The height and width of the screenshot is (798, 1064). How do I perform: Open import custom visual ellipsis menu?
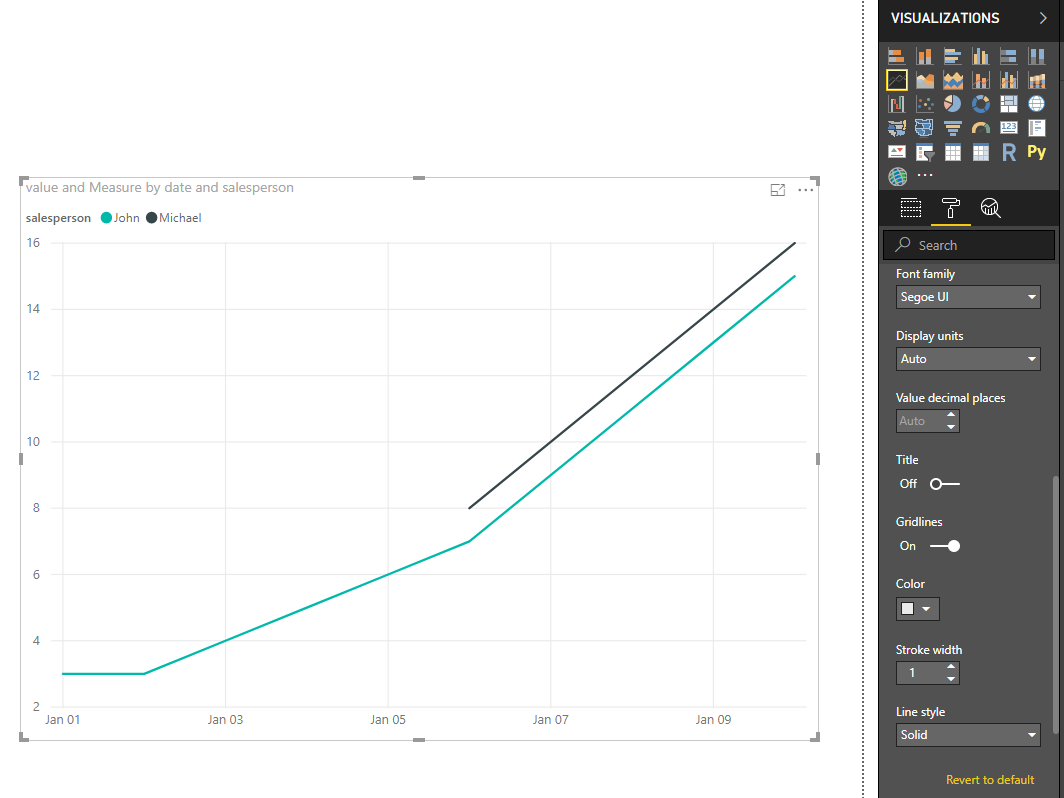(925, 175)
